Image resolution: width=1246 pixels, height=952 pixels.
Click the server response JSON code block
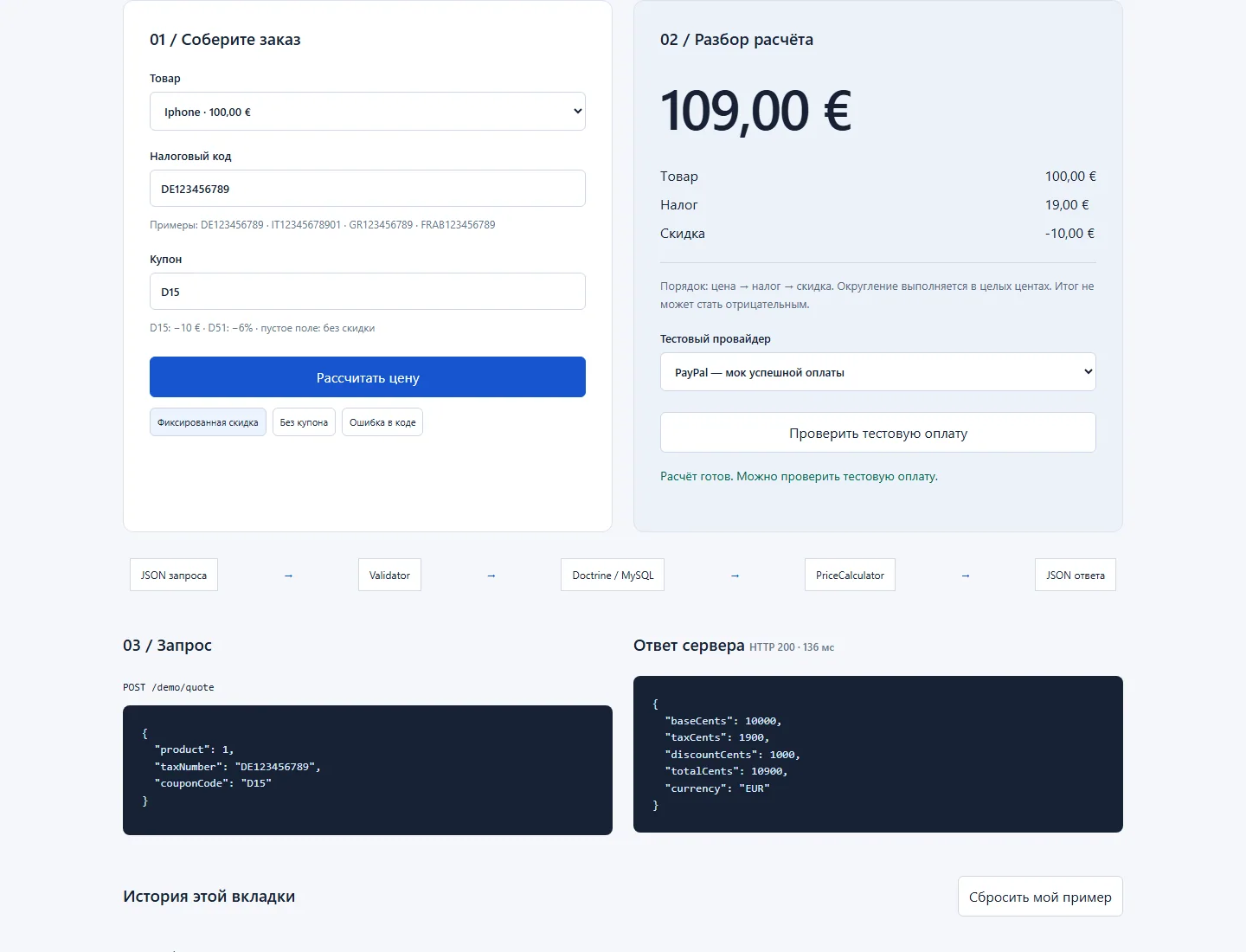pyautogui.click(x=878, y=755)
